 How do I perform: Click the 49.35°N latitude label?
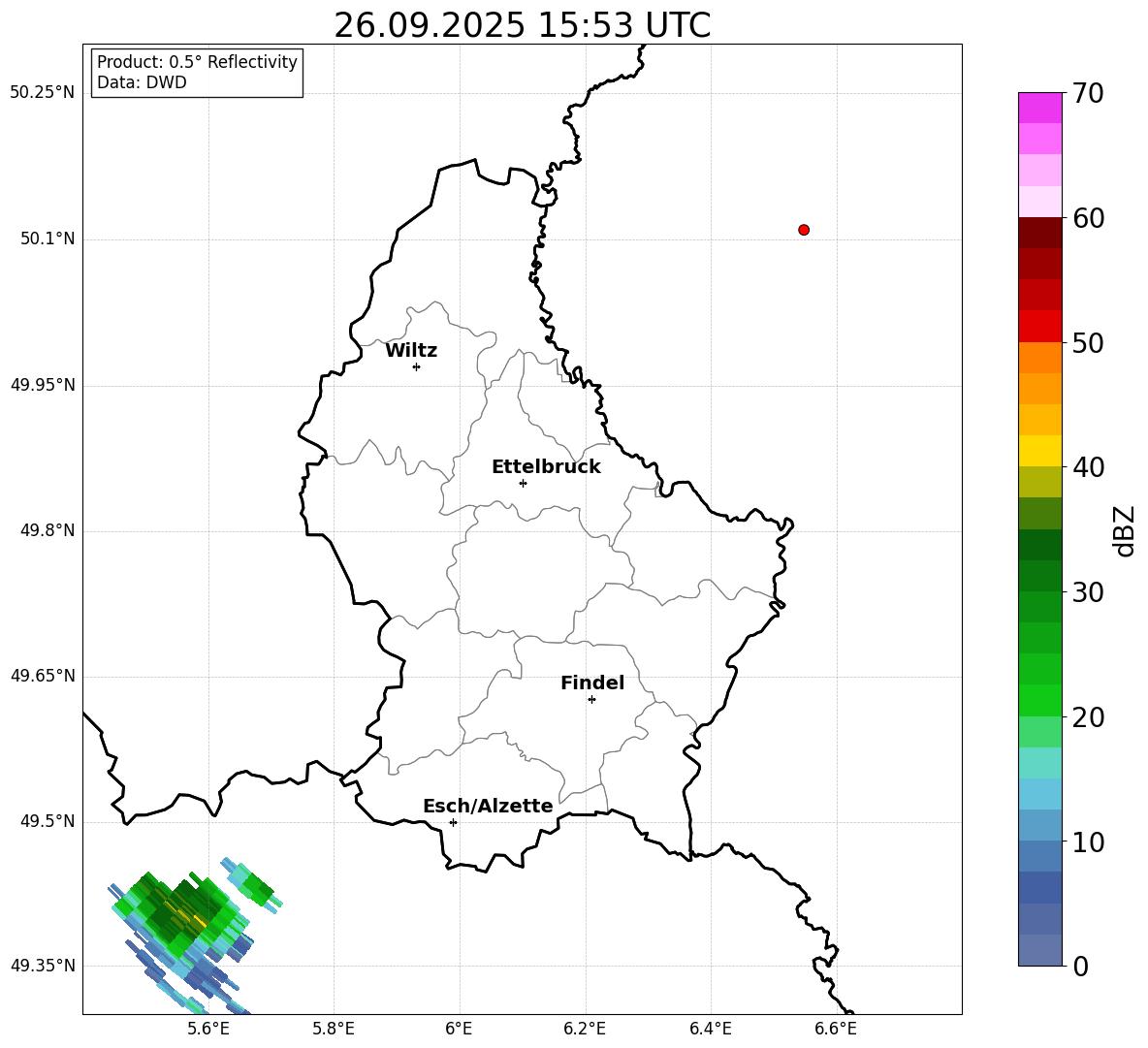point(43,966)
